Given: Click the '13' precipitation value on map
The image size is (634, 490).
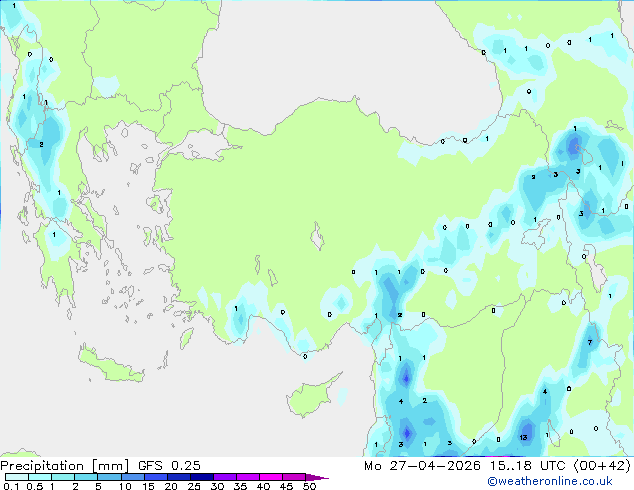Looking at the screenshot, I should tap(523, 437).
